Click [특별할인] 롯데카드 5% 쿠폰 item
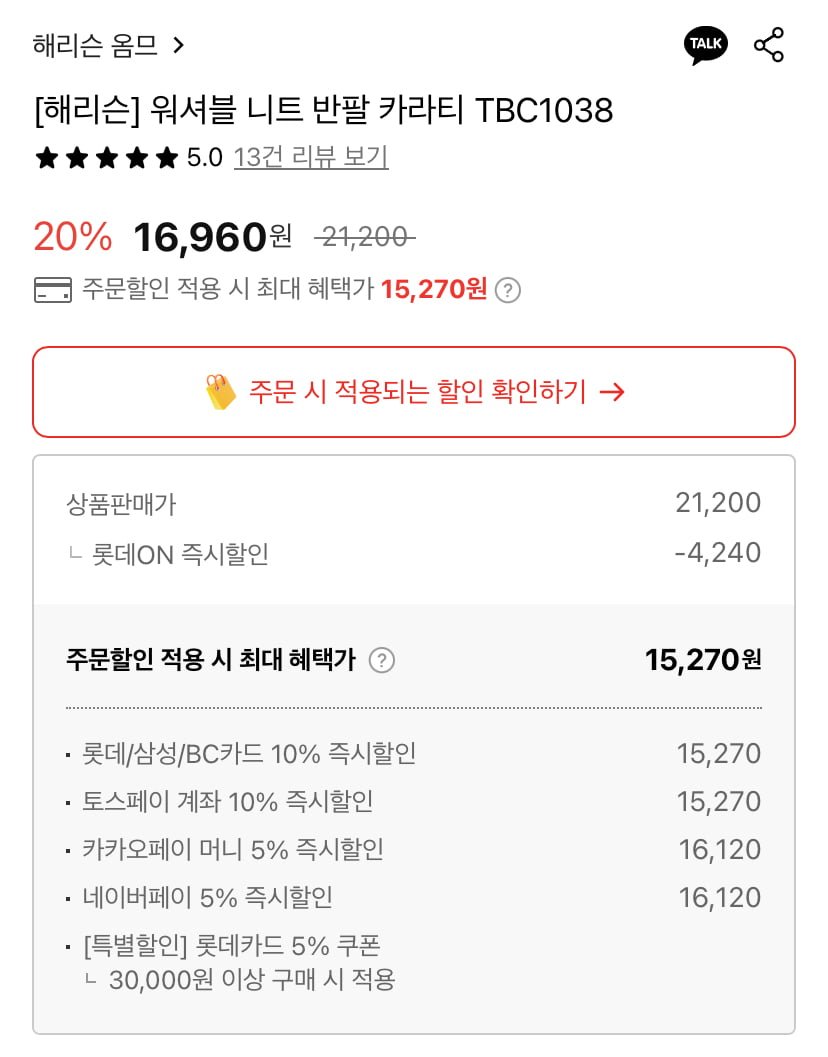 point(232,945)
